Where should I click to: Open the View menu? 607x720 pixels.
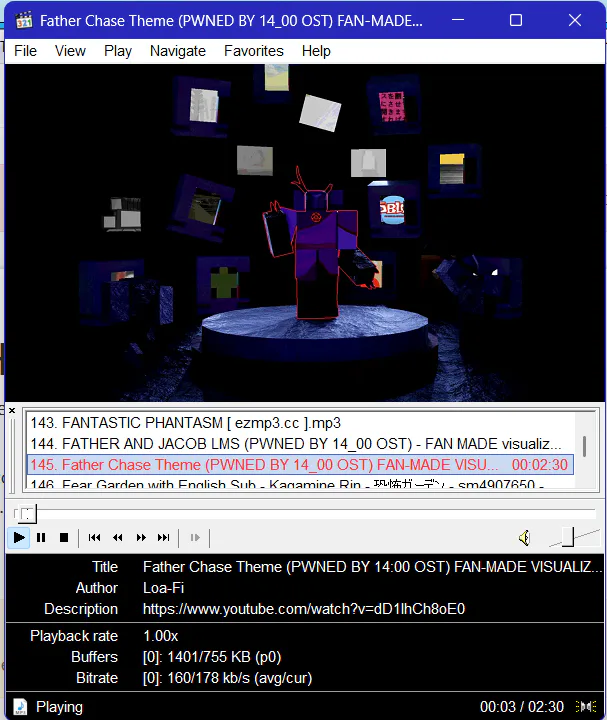coord(70,51)
